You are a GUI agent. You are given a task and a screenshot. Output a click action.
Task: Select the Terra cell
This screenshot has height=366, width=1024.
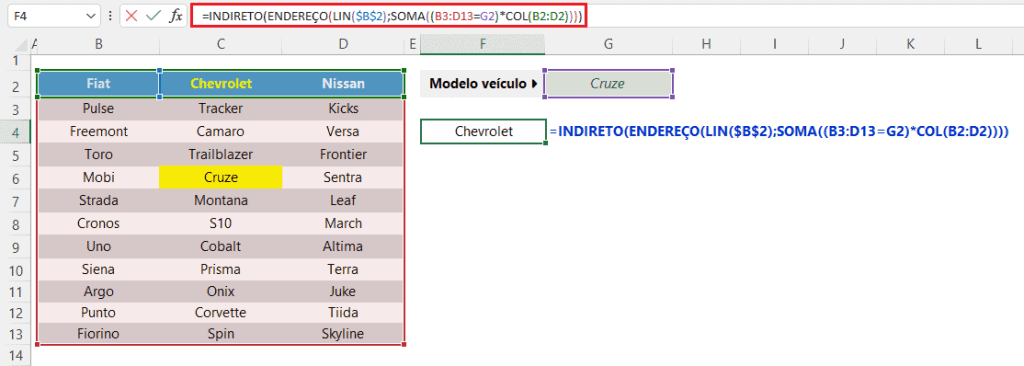(344, 269)
